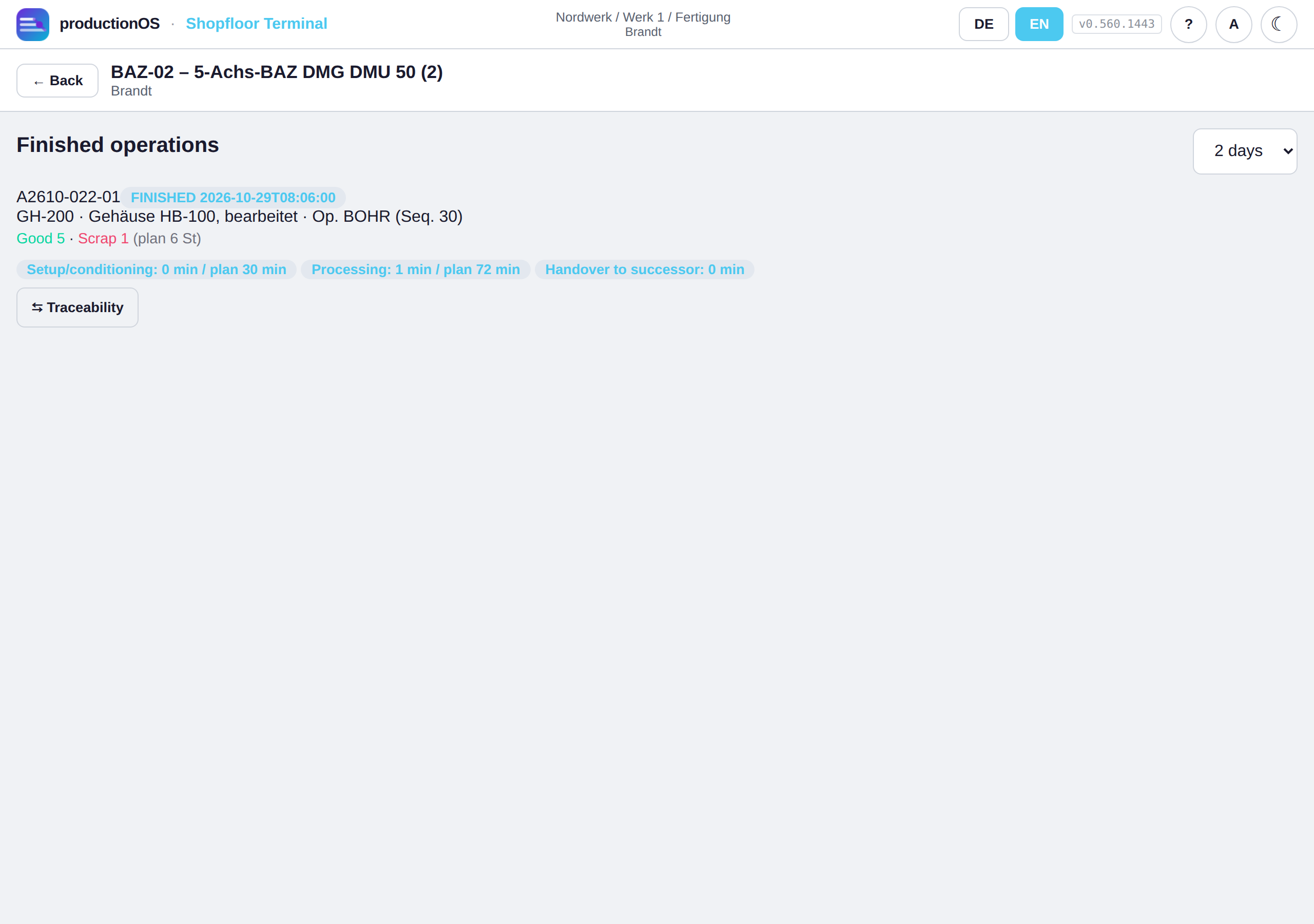The width and height of the screenshot is (1314, 924).
Task: Go back with the Back button
Action: (x=57, y=81)
